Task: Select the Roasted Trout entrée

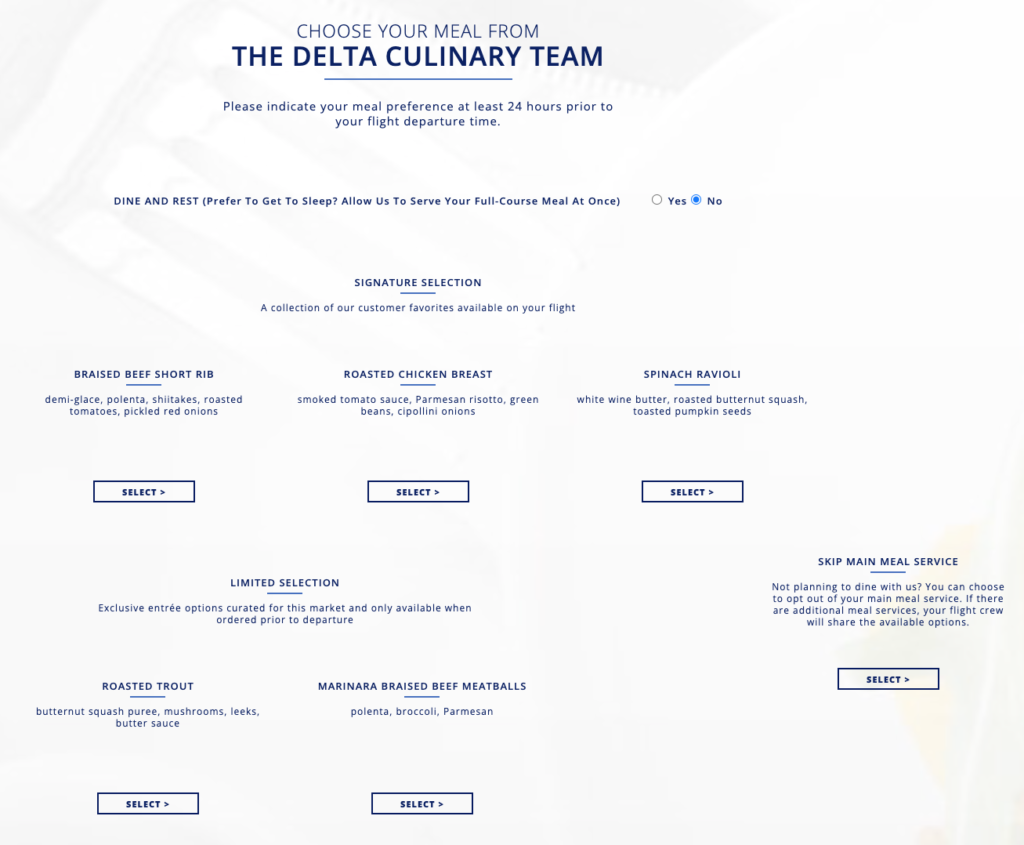Action: tap(147, 803)
